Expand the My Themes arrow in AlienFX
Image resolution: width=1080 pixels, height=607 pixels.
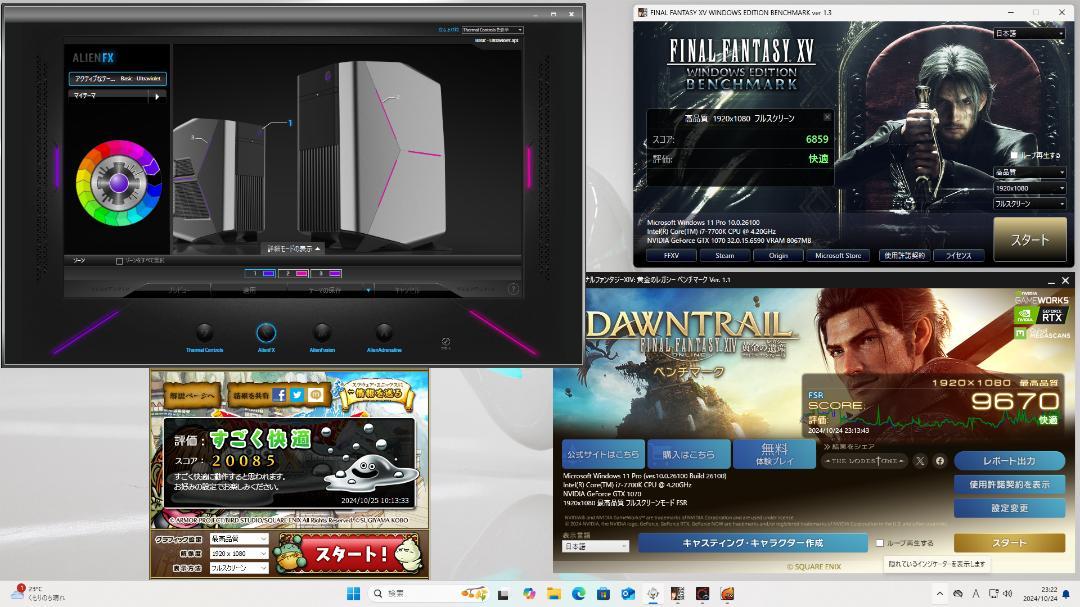[x=157, y=96]
